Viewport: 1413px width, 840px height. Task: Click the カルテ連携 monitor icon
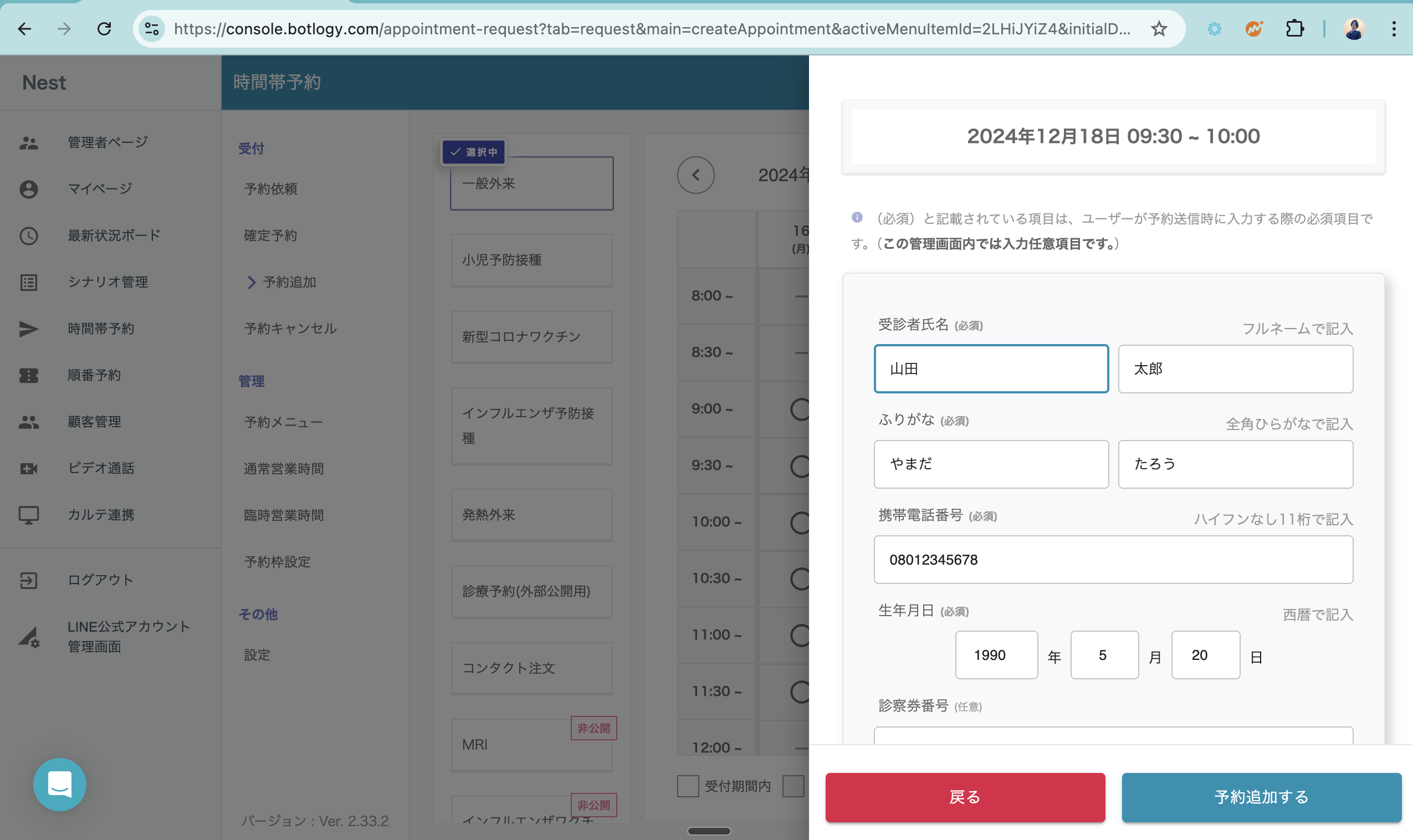click(28, 515)
